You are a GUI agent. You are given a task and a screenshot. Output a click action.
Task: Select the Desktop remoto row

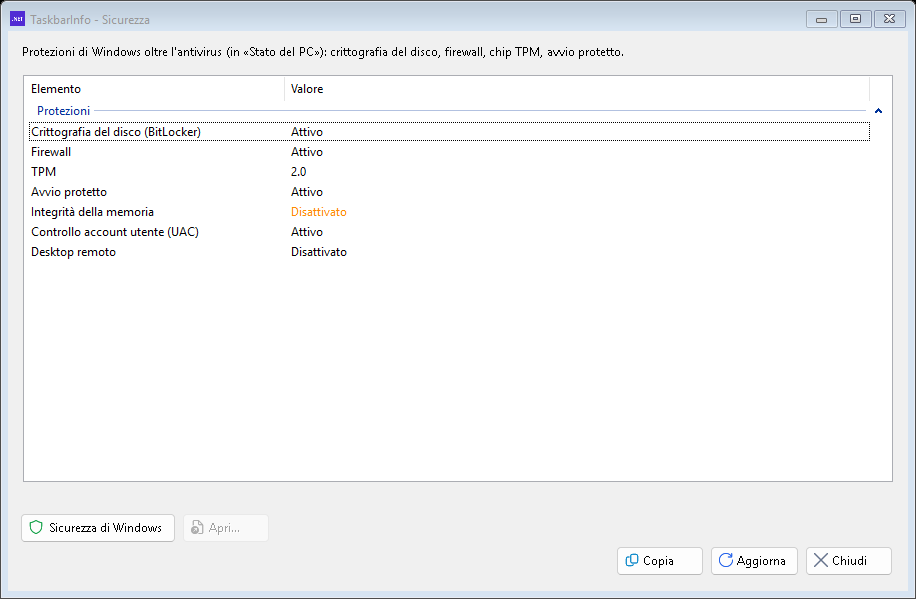(449, 252)
